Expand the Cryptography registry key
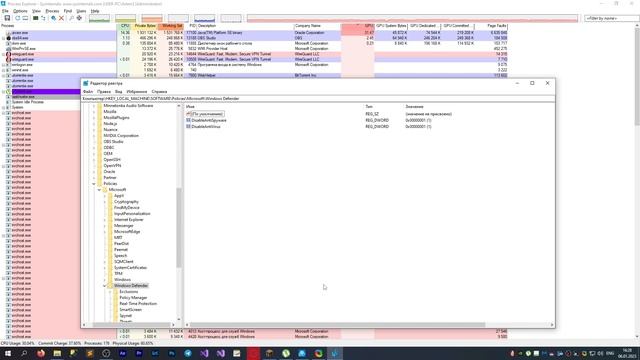The height and width of the screenshot is (360, 640). pyautogui.click(x=104, y=202)
